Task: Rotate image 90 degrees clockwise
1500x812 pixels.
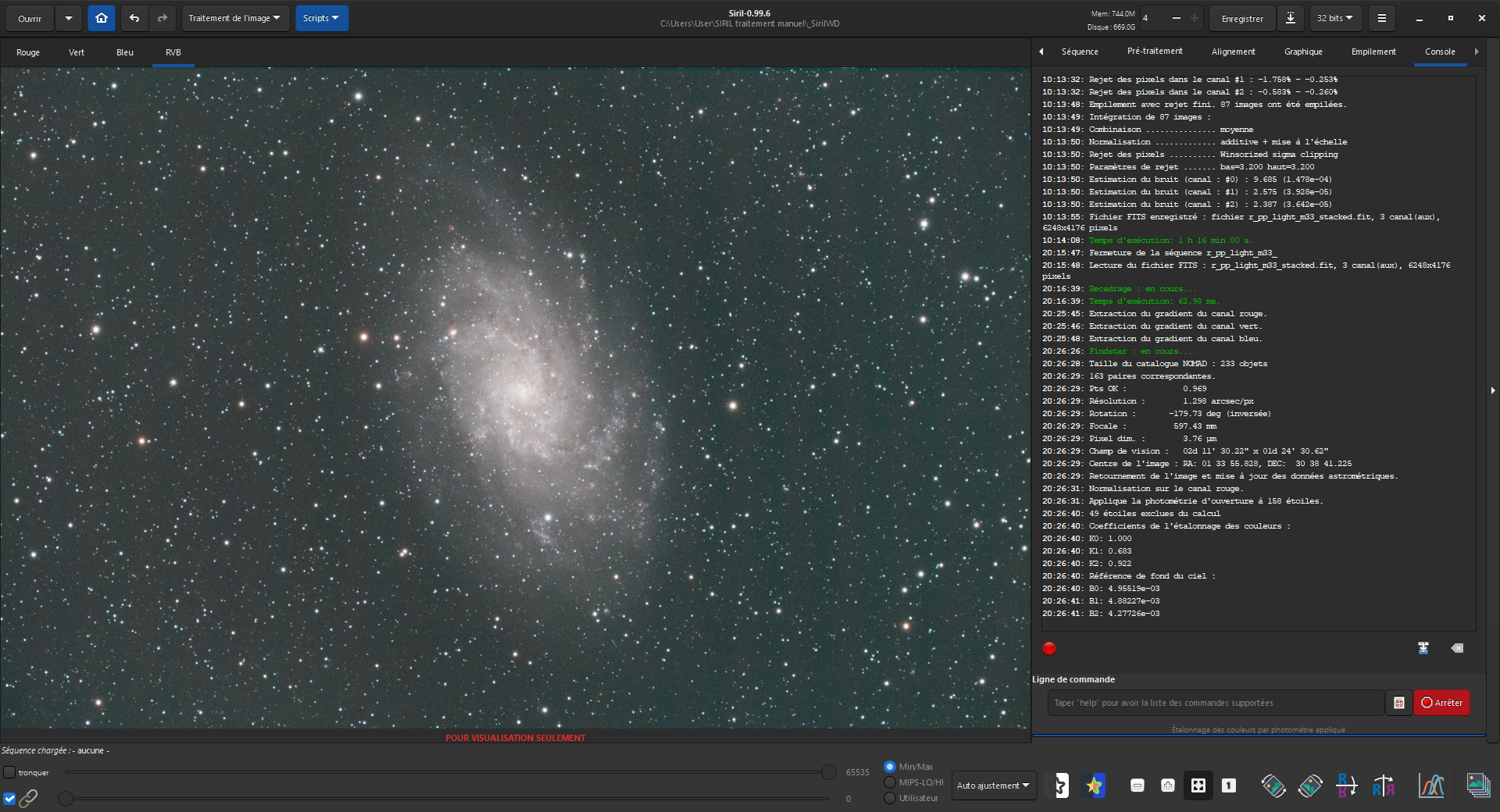Action: [x=1310, y=785]
